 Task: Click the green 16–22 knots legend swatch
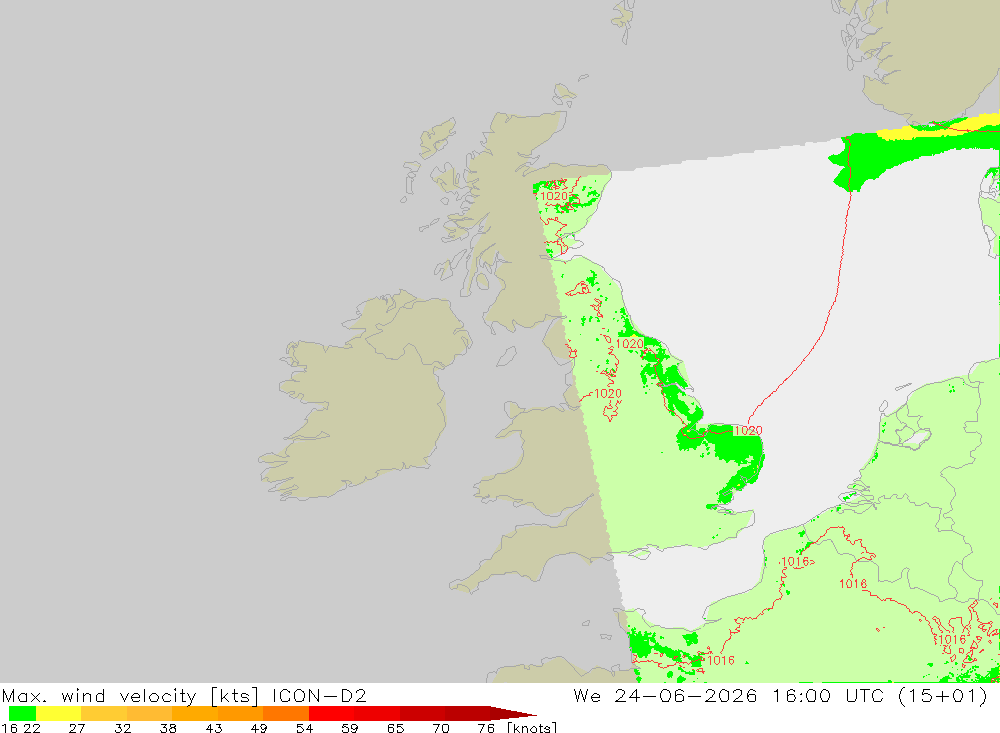coord(22,713)
